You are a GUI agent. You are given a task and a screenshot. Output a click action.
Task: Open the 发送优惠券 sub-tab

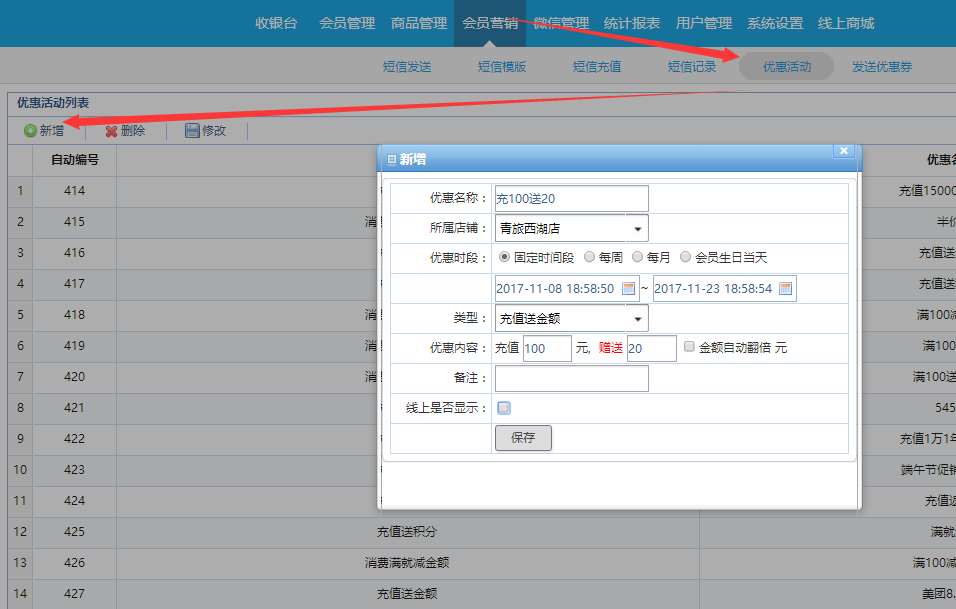[881, 67]
